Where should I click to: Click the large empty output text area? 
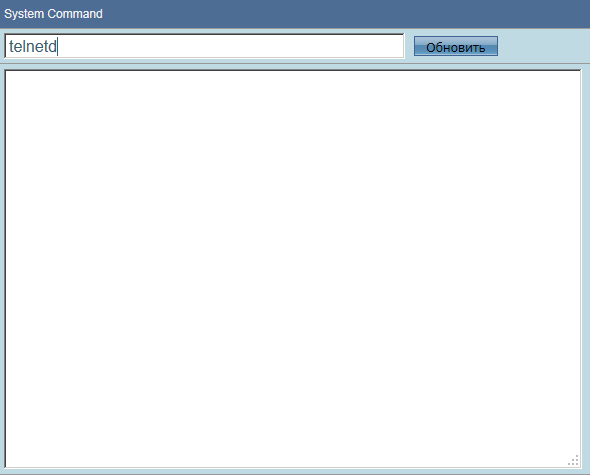(x=293, y=269)
